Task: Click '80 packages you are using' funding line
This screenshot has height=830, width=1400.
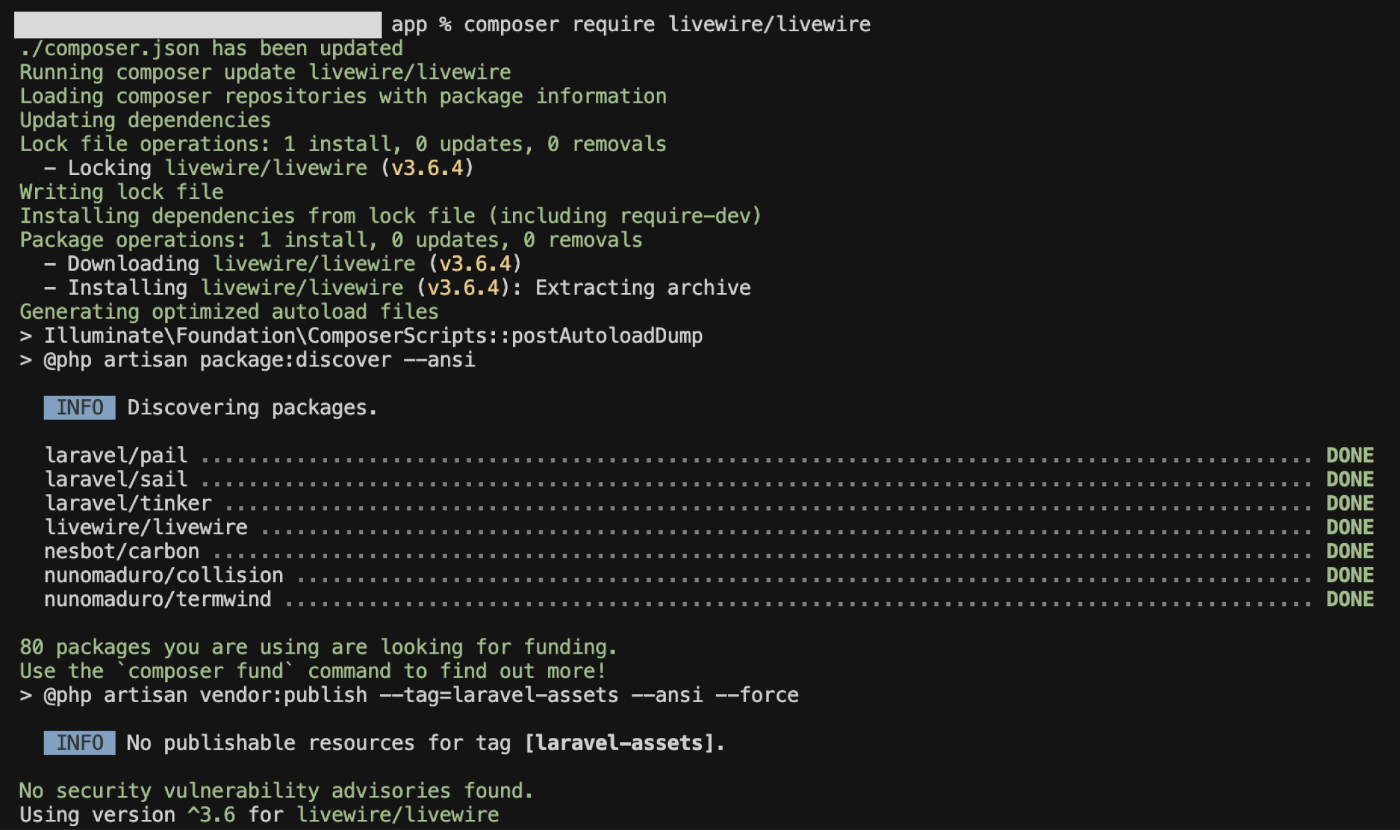Action: pyautogui.click(x=319, y=648)
